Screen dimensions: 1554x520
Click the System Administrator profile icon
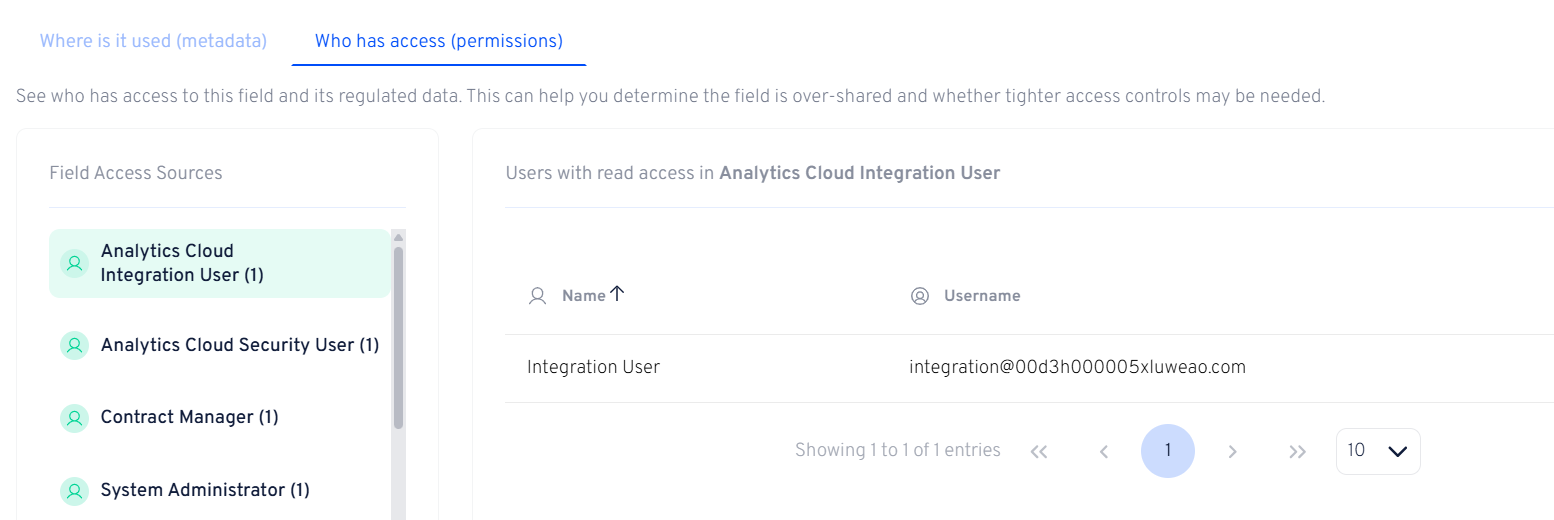(74, 491)
